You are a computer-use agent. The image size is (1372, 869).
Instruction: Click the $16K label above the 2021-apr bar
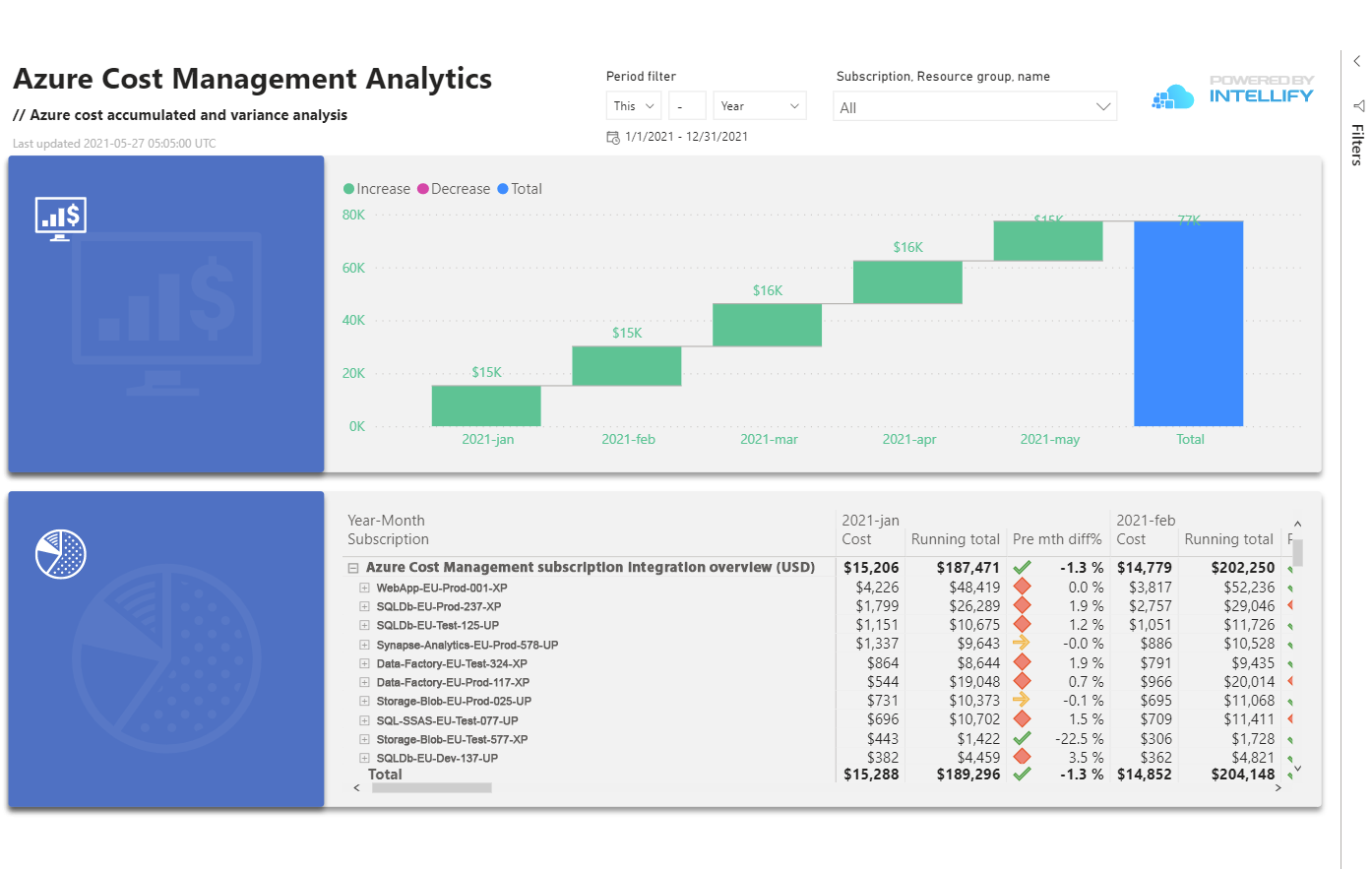[907, 247]
